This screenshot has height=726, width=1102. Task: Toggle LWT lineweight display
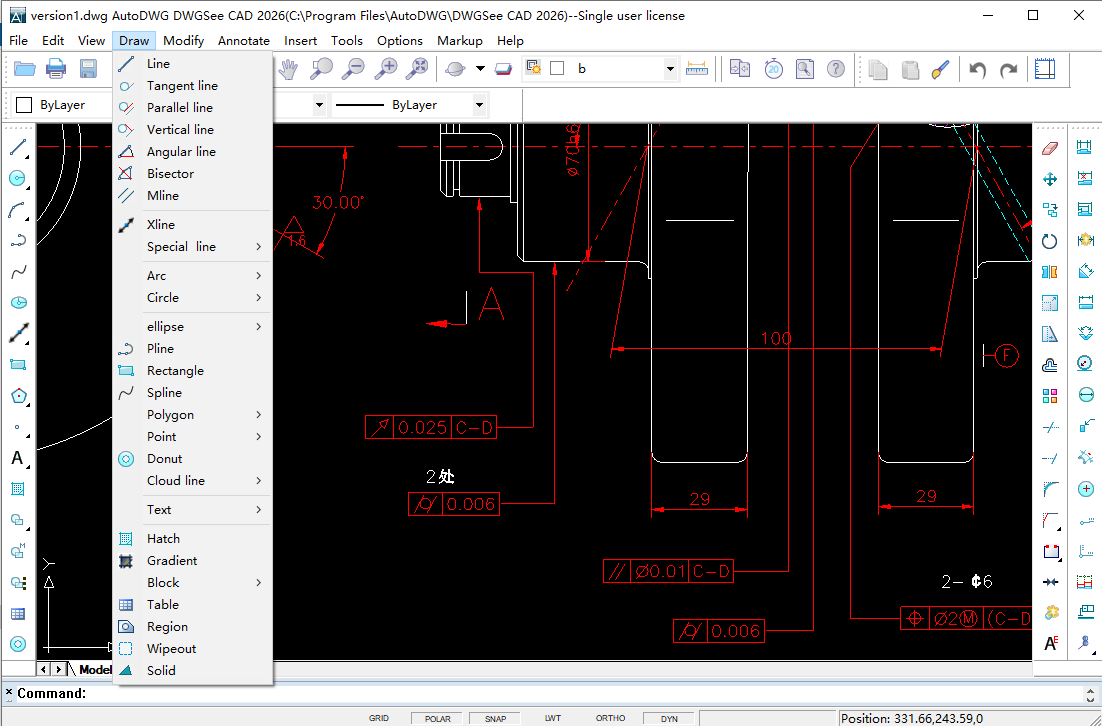553,718
